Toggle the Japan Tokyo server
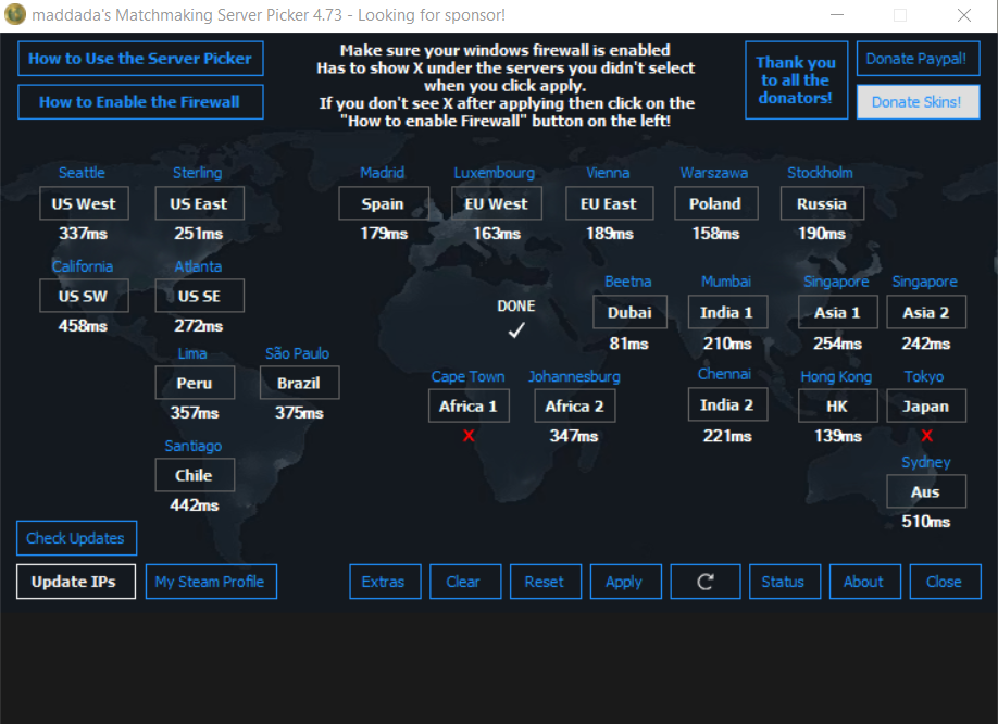998x726 pixels. pyautogui.click(x=926, y=406)
